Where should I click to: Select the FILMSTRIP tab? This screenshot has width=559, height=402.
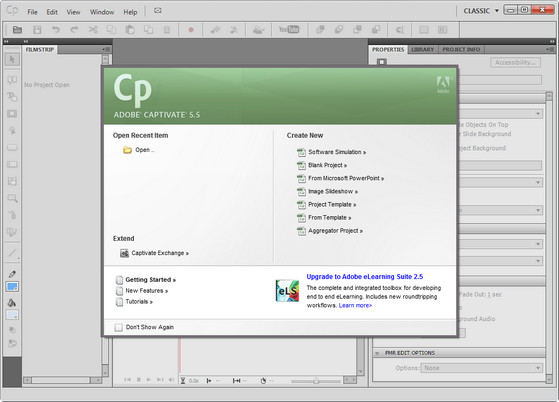pos(40,50)
